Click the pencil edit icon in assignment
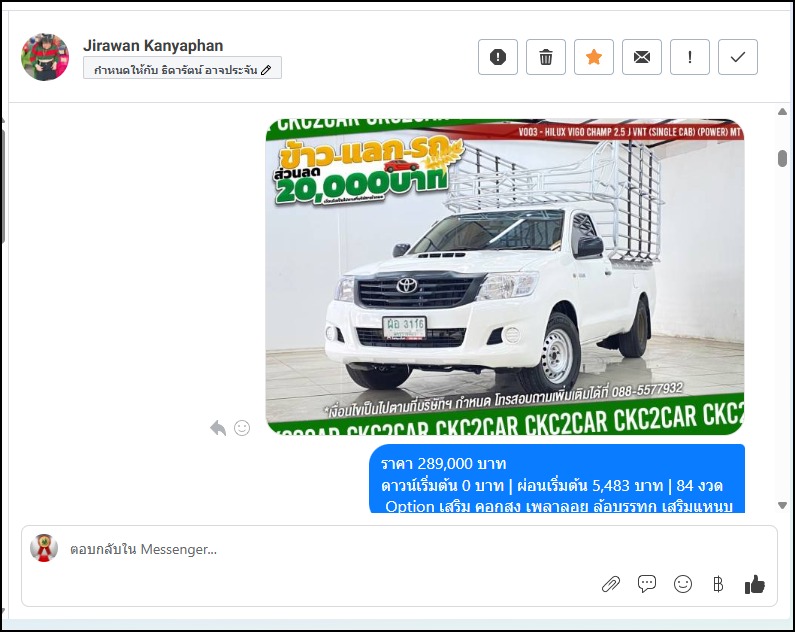The image size is (795, 632). click(x=266, y=70)
